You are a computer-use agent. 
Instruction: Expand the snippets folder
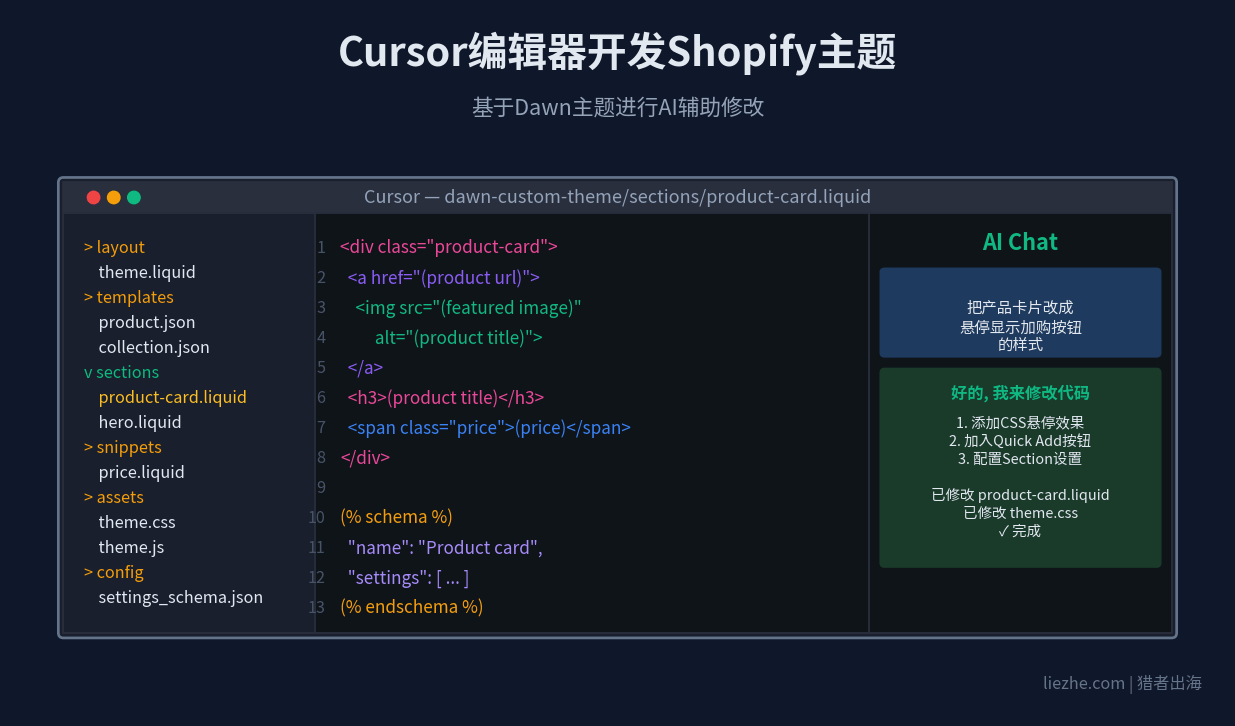coord(122,447)
